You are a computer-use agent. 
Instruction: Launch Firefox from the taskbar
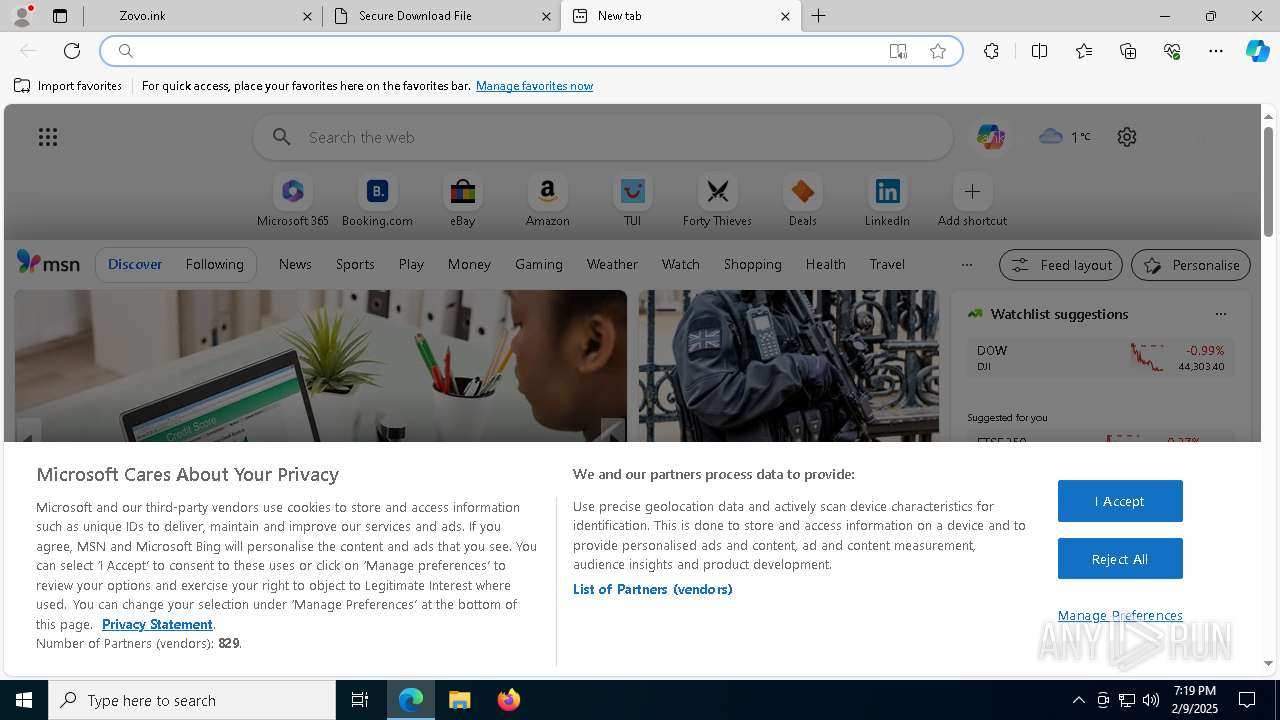509,700
